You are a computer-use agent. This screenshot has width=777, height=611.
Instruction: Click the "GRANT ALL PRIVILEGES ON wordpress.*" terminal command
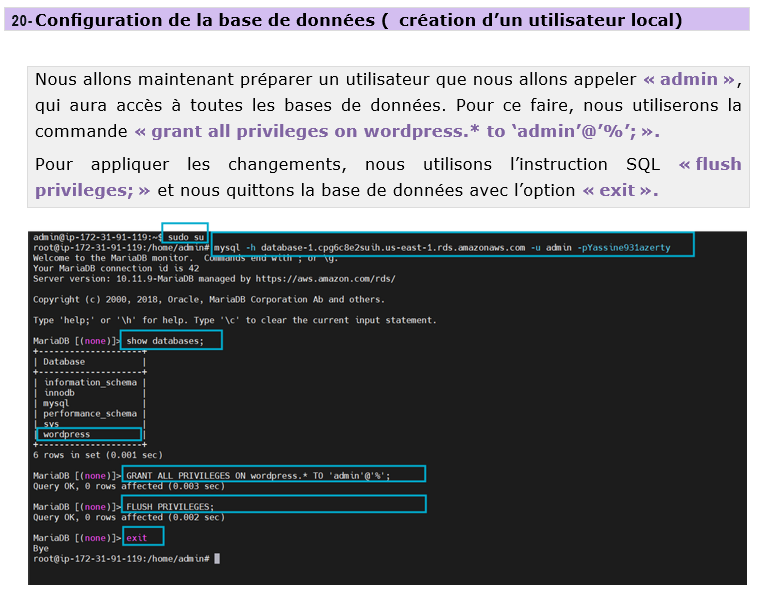point(258,476)
